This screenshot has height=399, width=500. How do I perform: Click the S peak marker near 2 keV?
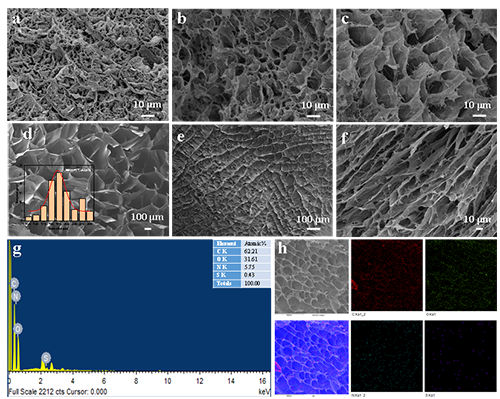(x=46, y=358)
